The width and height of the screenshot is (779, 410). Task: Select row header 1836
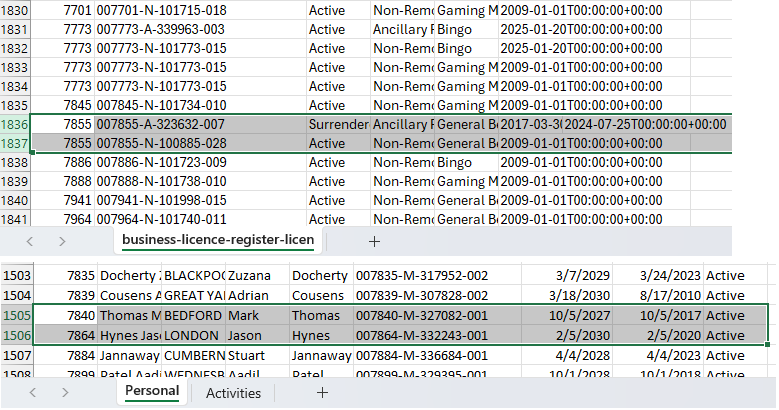(15, 125)
